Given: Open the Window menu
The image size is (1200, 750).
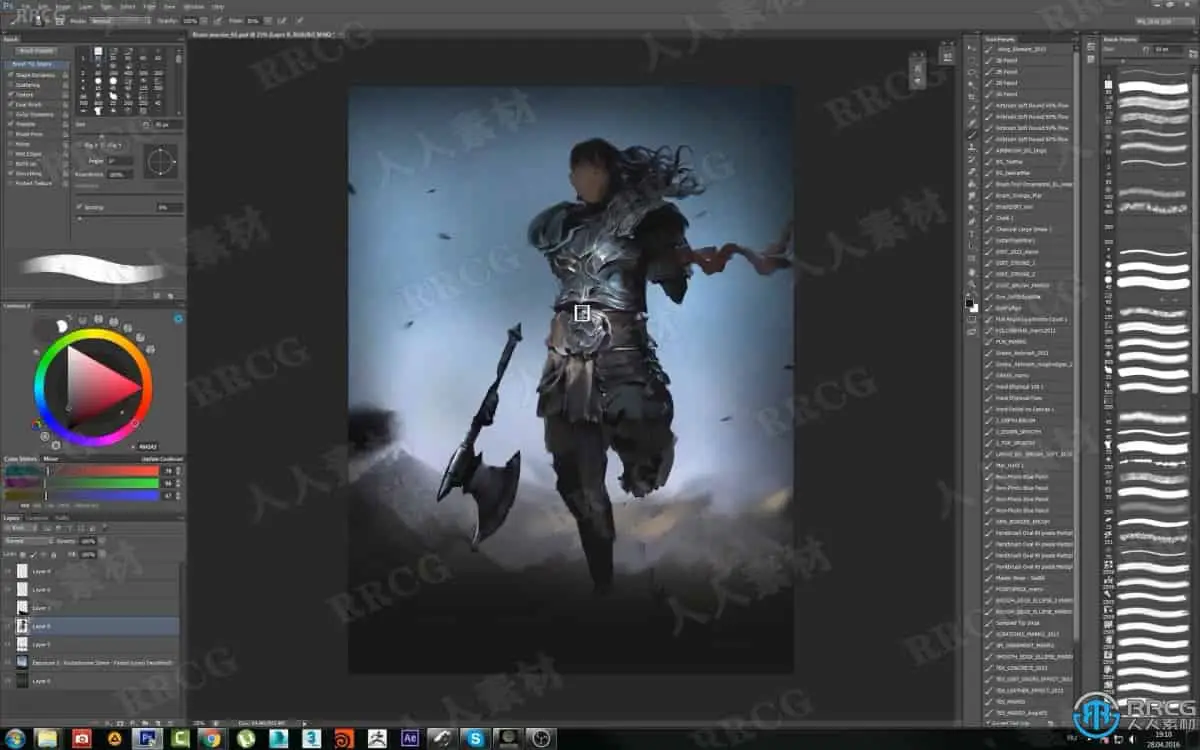Looking at the screenshot, I should point(192,6).
